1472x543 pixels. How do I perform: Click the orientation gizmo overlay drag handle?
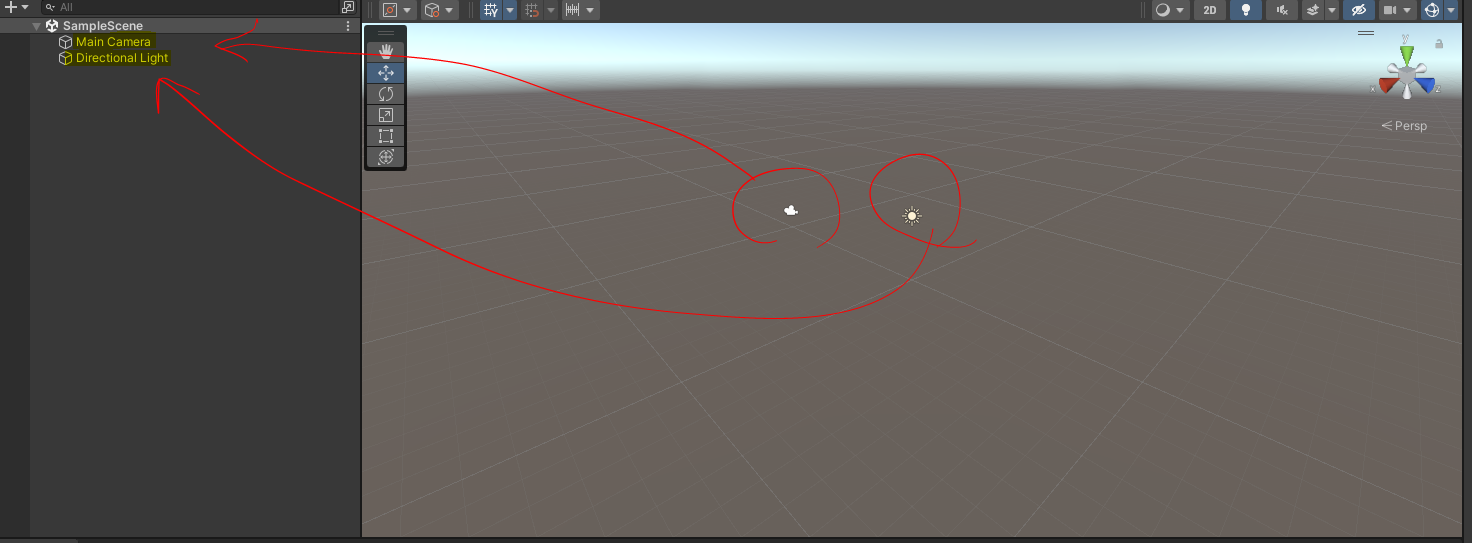1366,33
